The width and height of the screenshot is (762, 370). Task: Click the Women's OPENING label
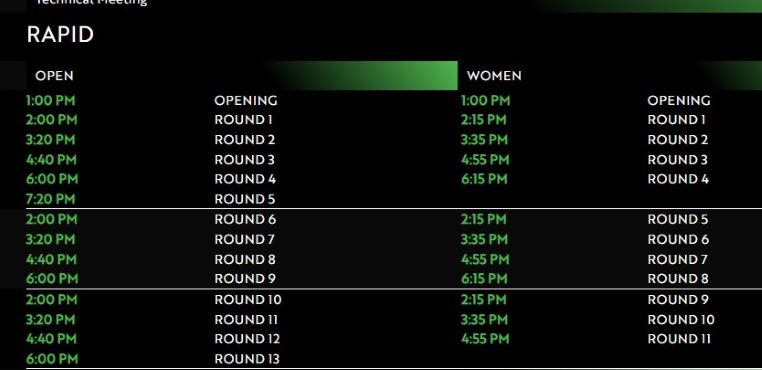point(679,101)
